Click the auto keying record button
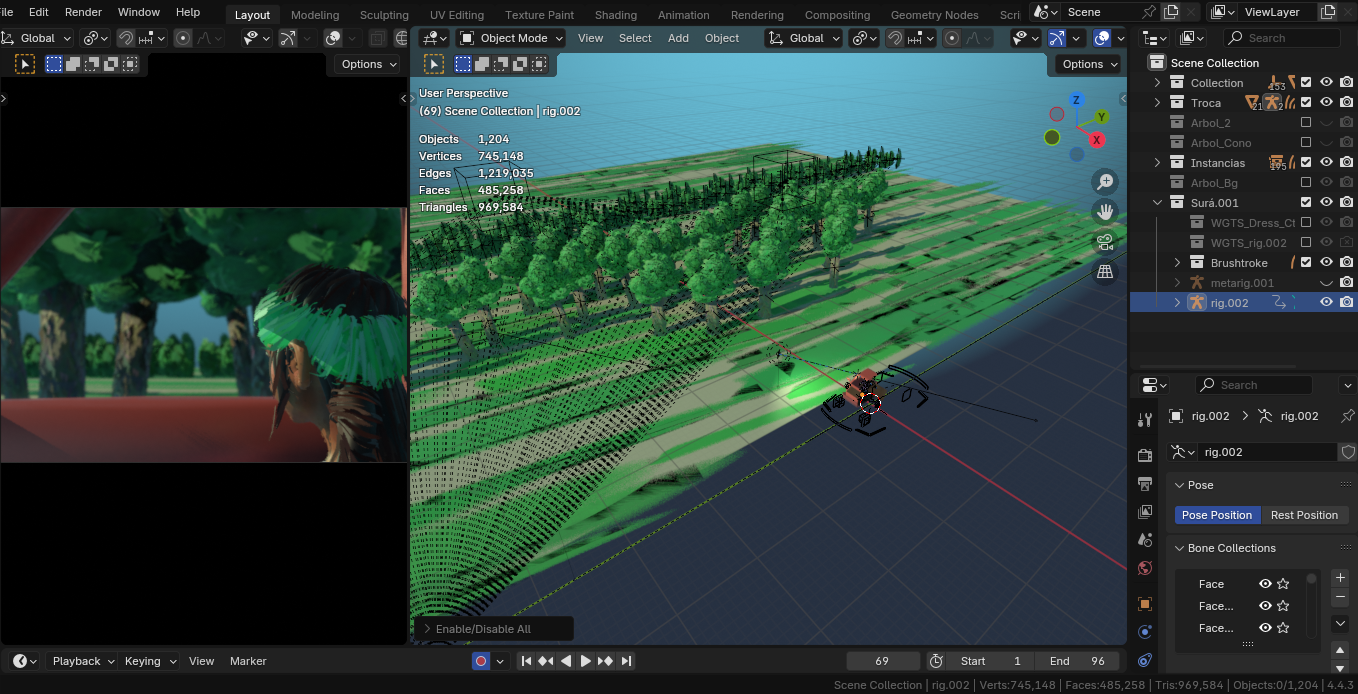This screenshot has height=694, width=1358. 481,661
